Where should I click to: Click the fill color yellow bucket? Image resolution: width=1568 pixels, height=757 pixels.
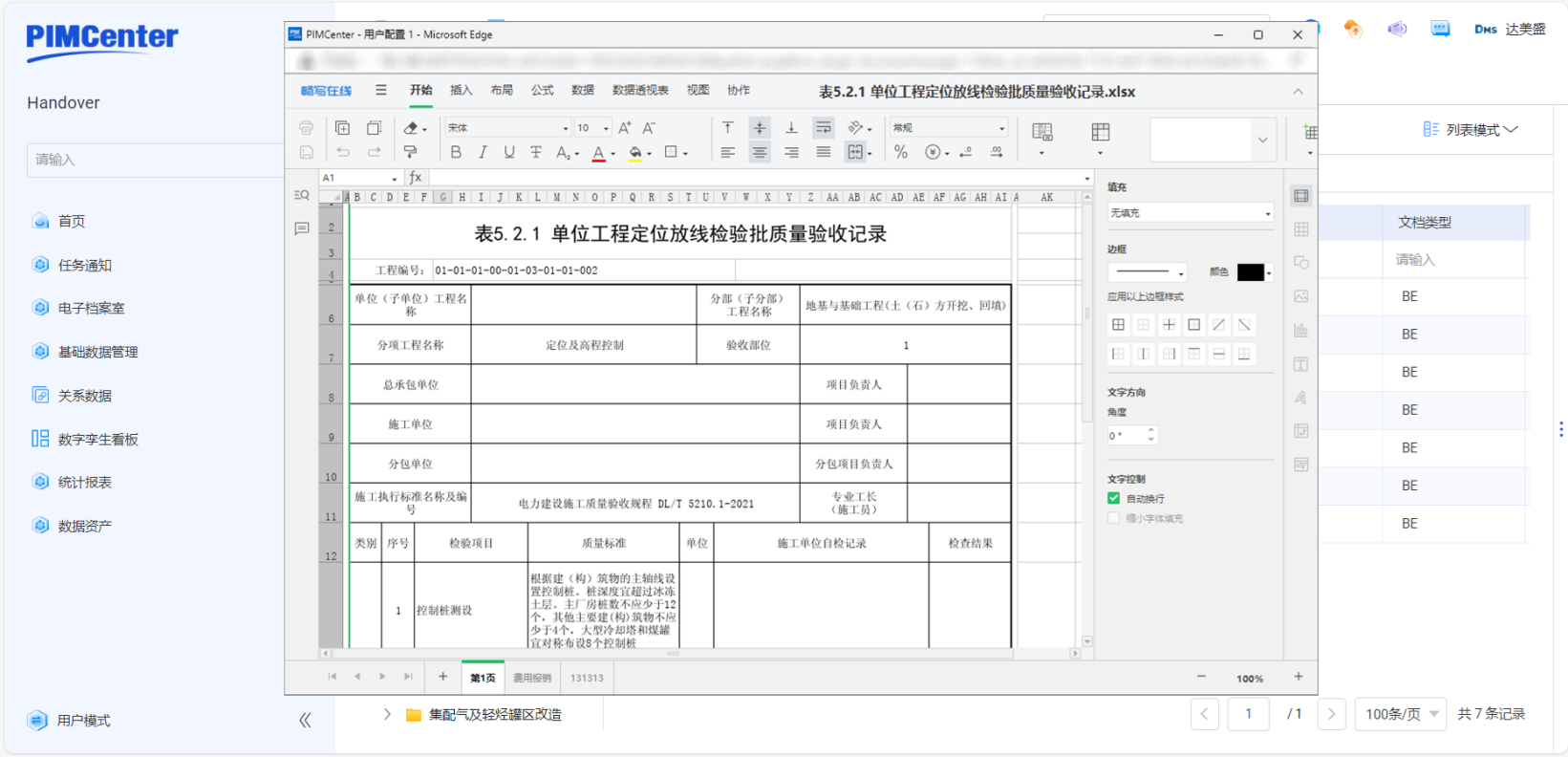tap(635, 153)
